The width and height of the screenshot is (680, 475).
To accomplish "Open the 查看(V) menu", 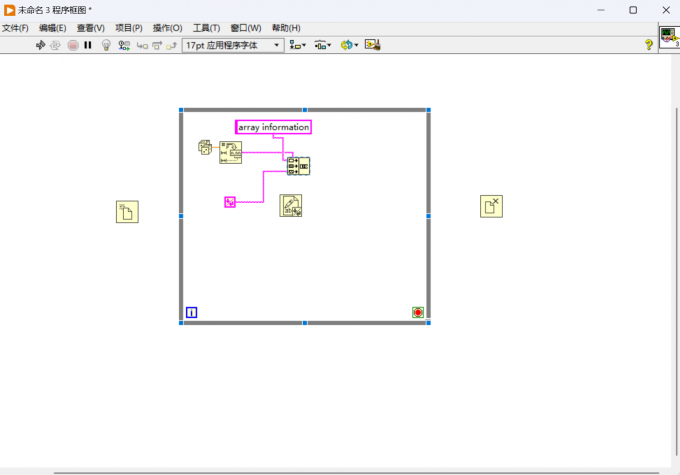I will [x=91, y=28].
